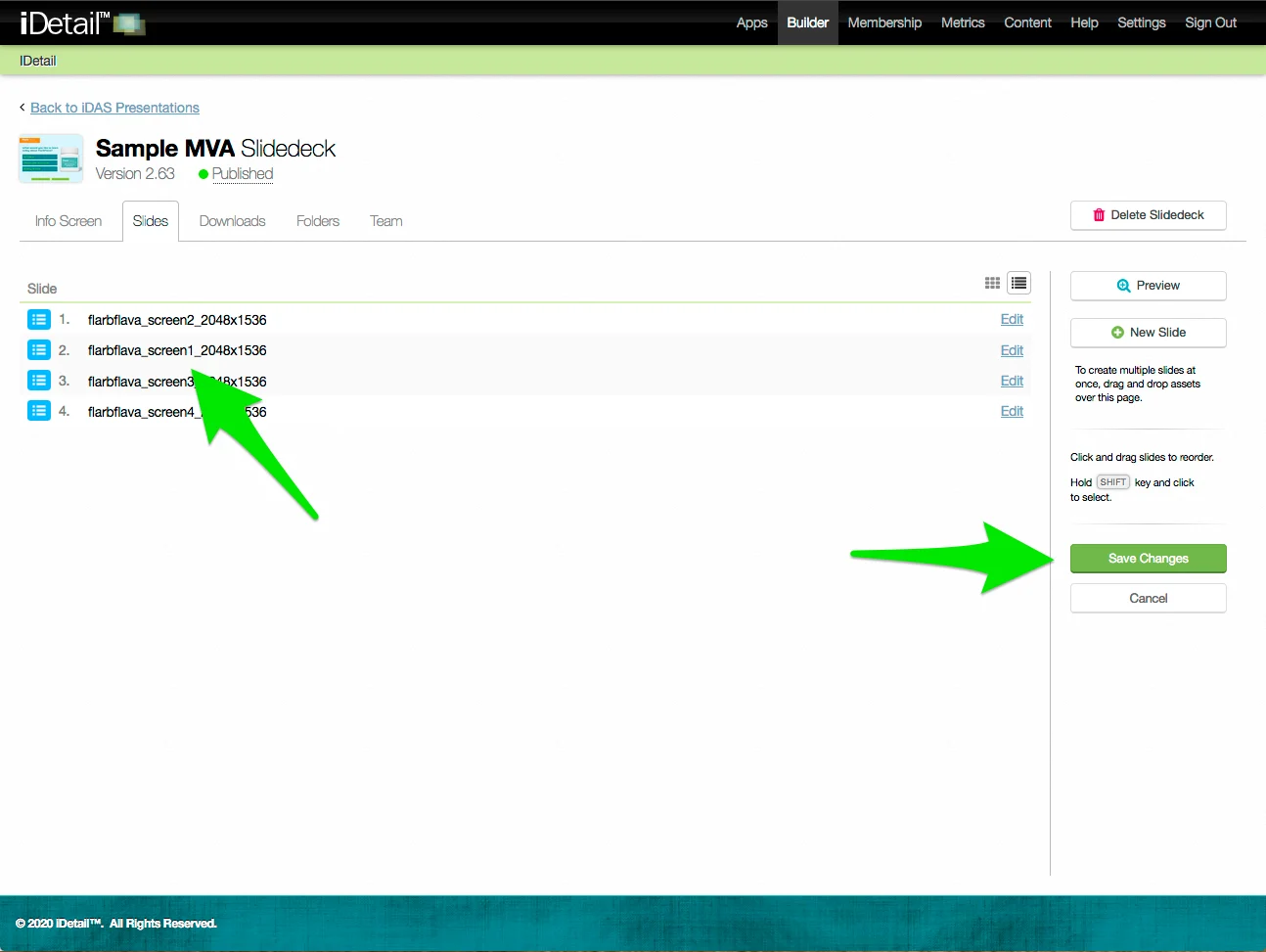Click the plus icon on New Slide

[1117, 333]
